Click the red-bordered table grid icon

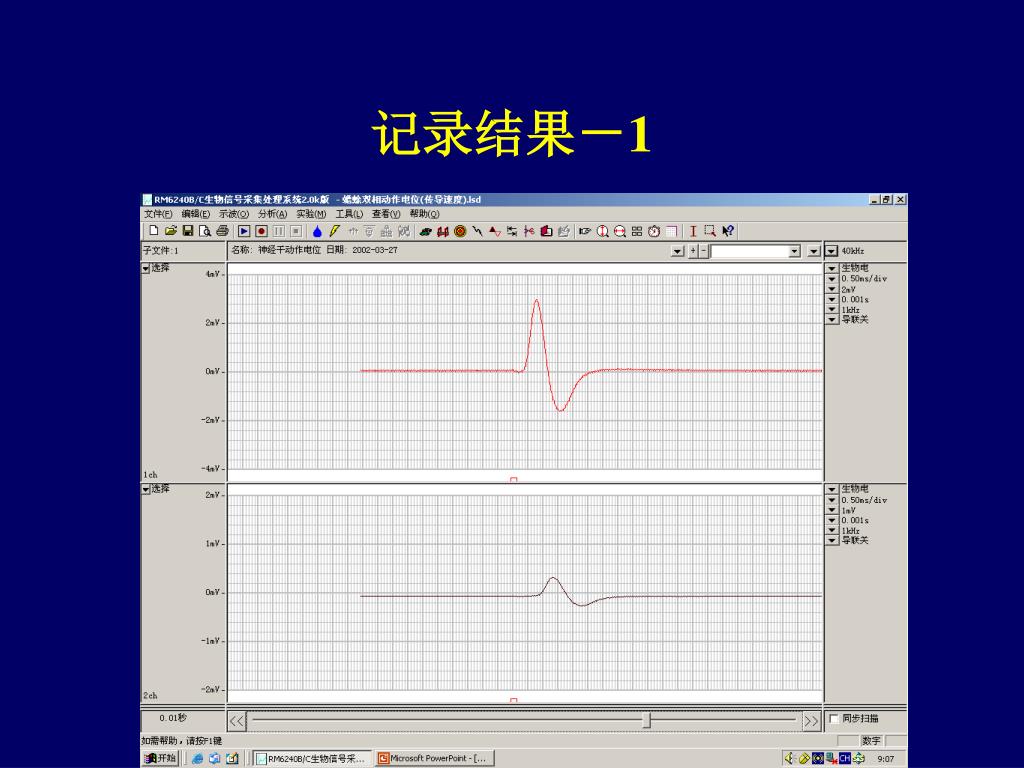671,231
